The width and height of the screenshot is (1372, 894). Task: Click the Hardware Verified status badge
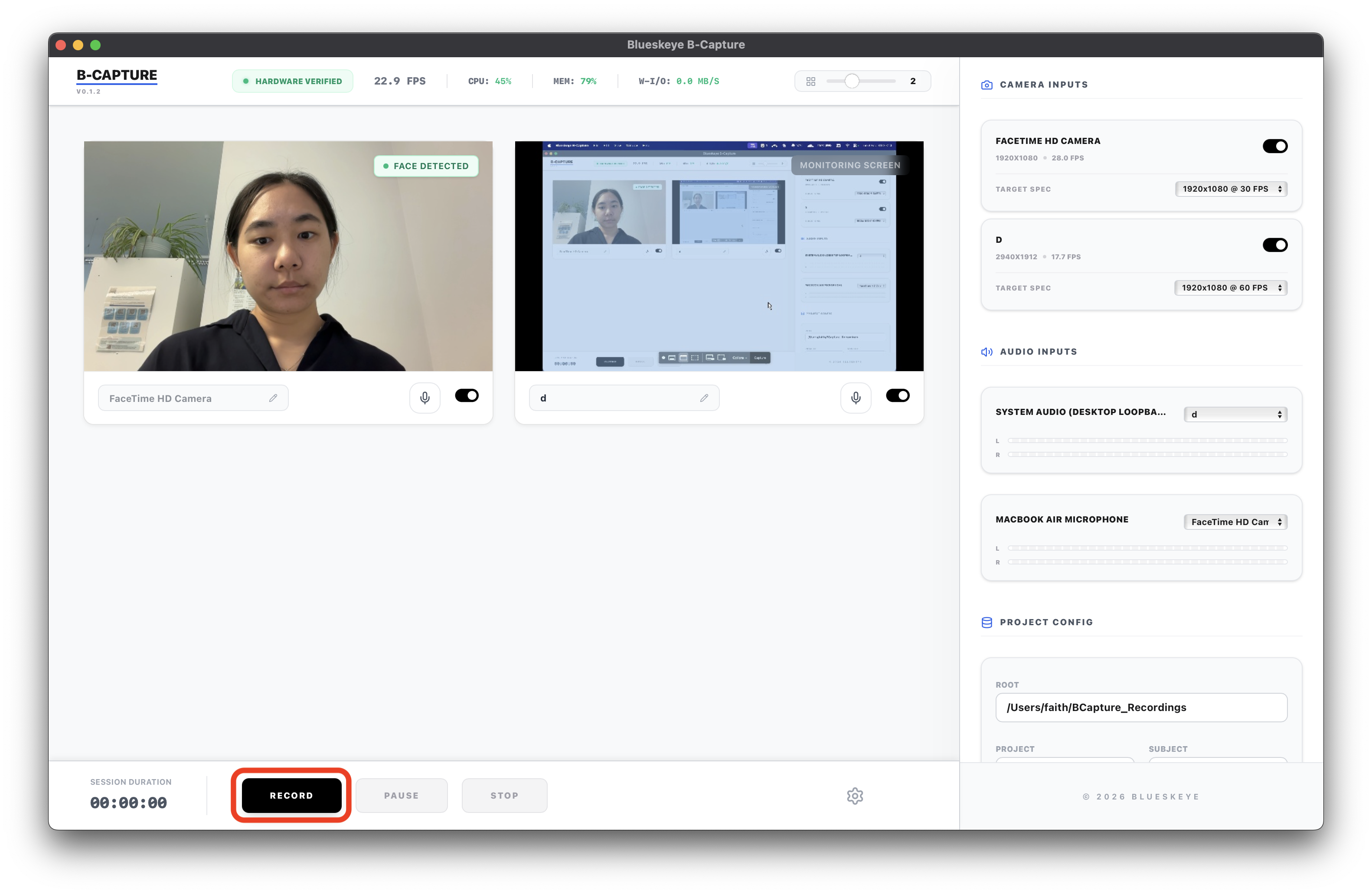point(292,81)
